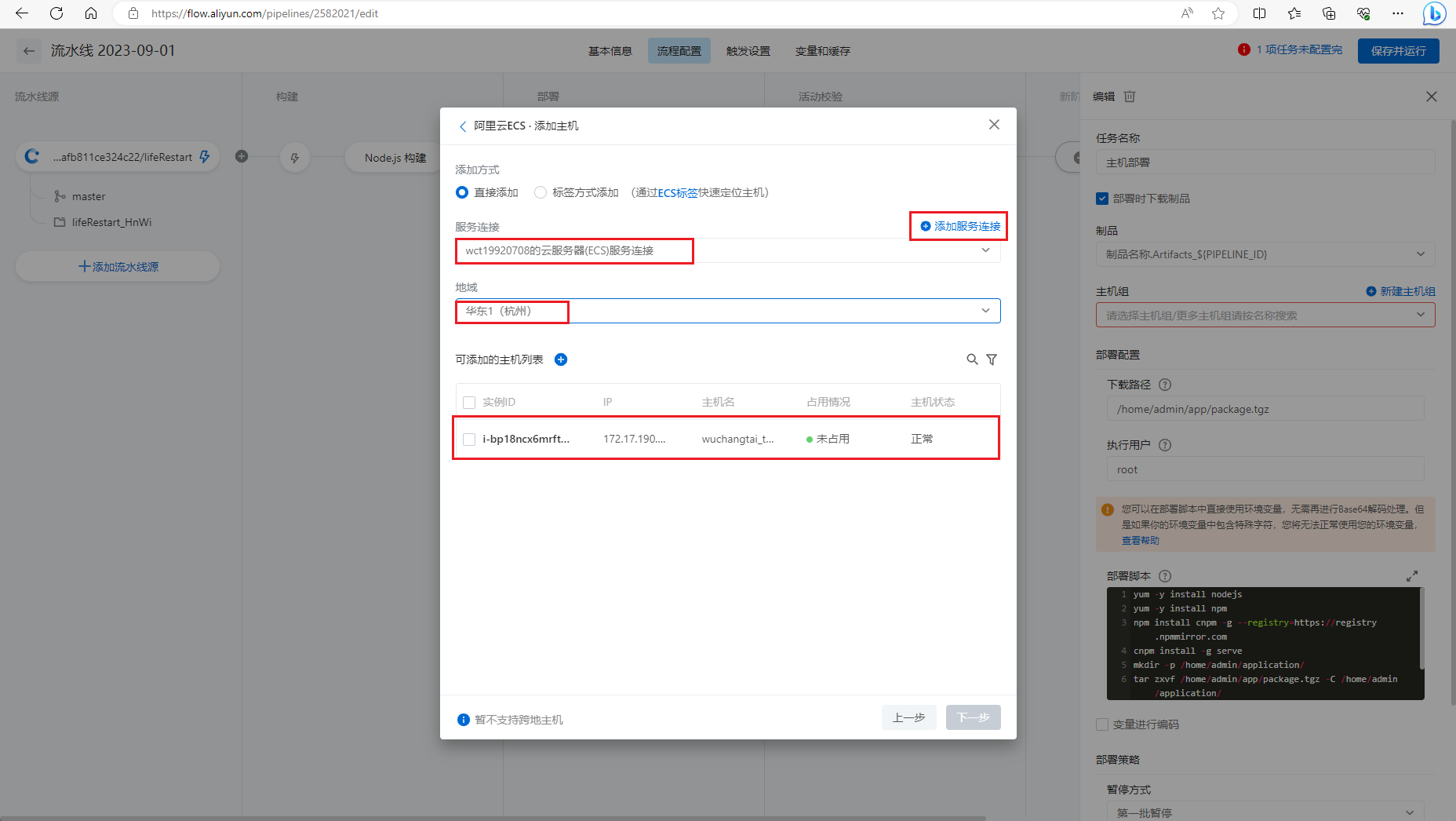This screenshot has width=1456, height=821.
Task: Check select-all box in host table header
Action: (x=469, y=403)
